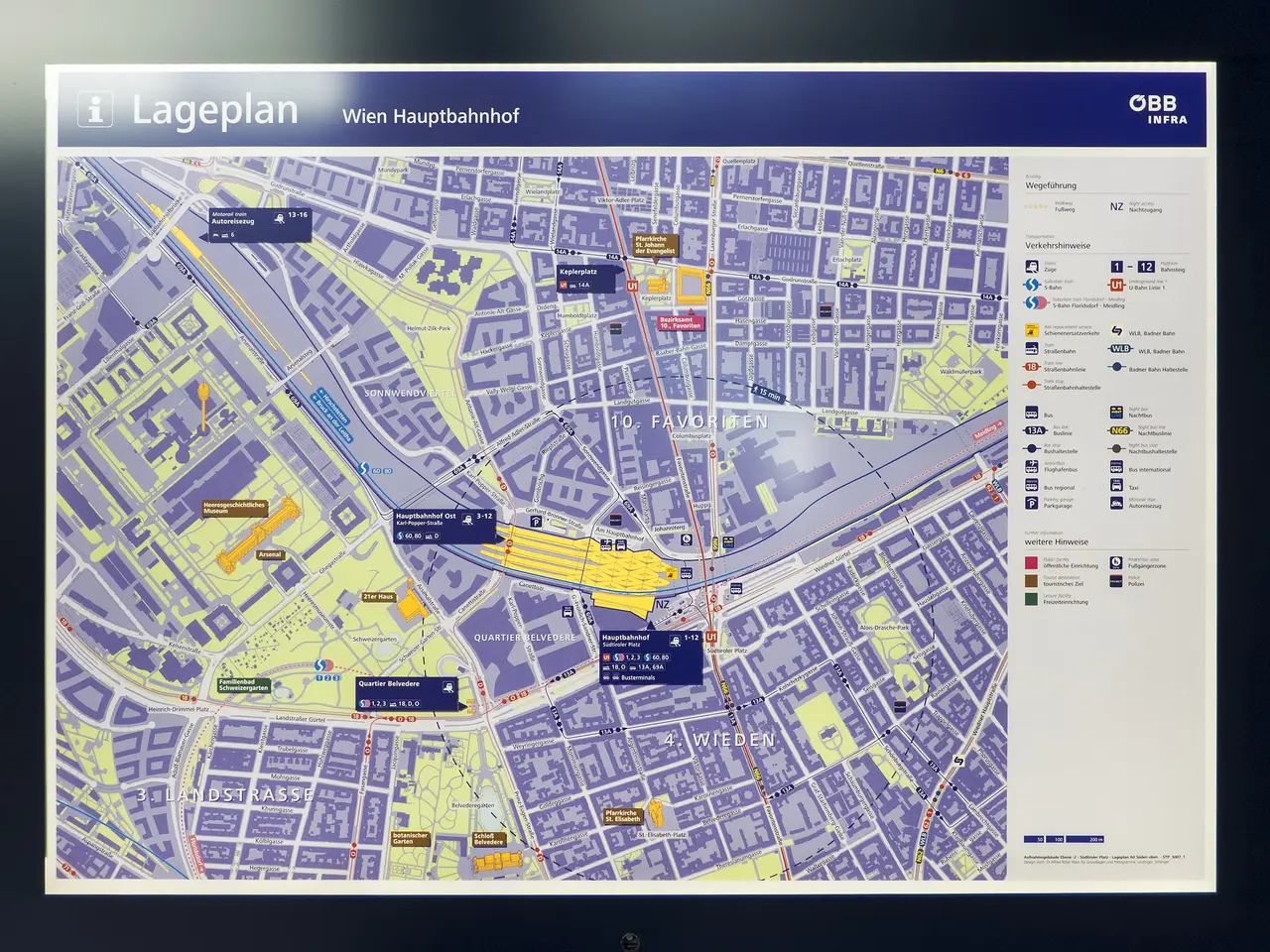Click the N66 Nachtbuslinie badge in the legend
The height and width of the screenshot is (952, 1270).
[x=1120, y=430]
